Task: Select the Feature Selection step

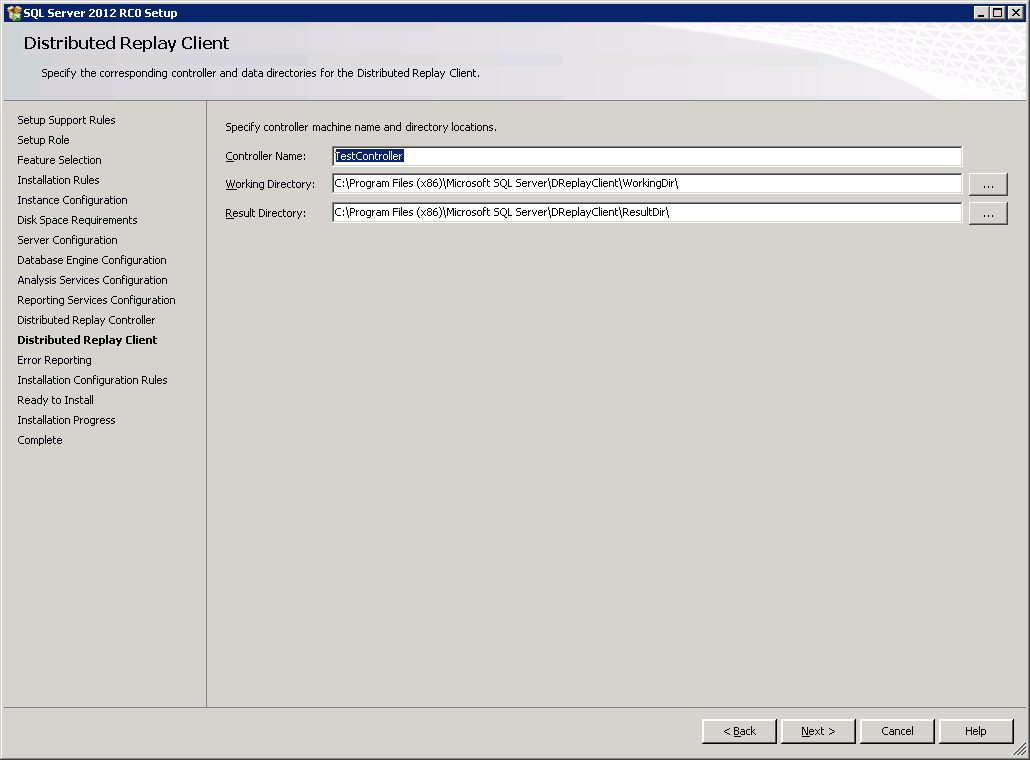Action: [59, 160]
